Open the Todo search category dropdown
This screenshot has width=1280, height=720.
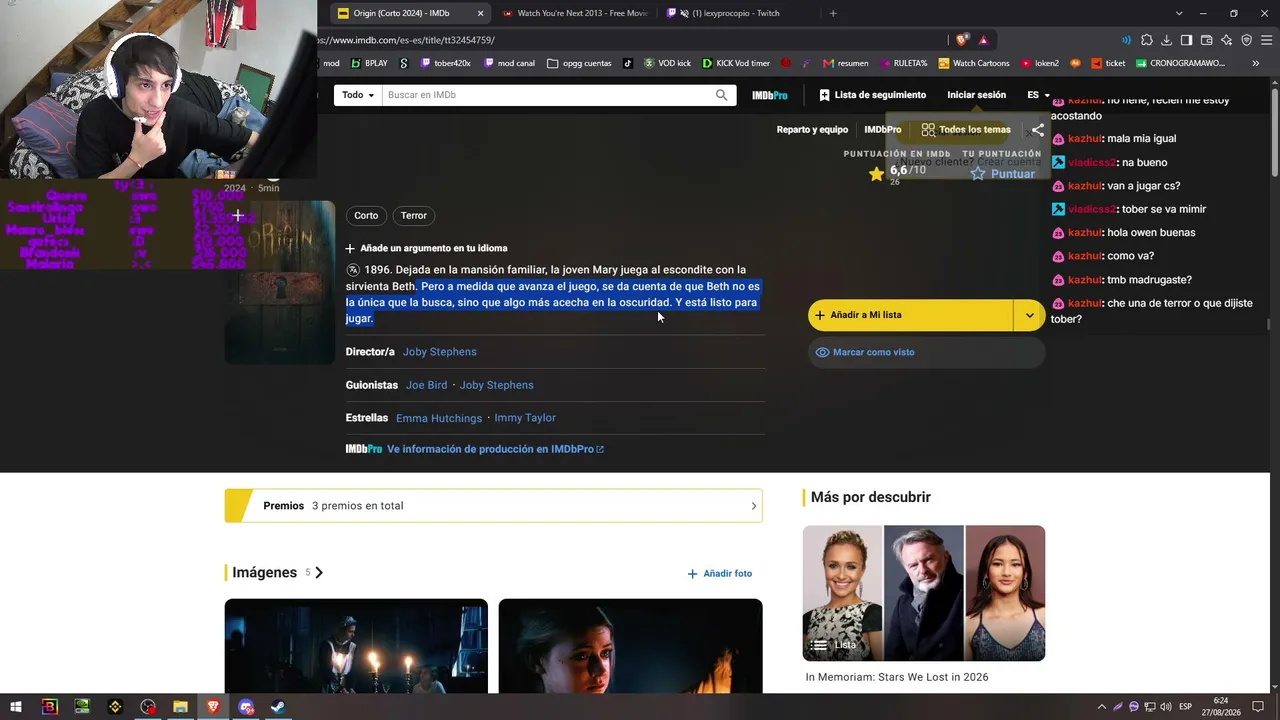(358, 95)
